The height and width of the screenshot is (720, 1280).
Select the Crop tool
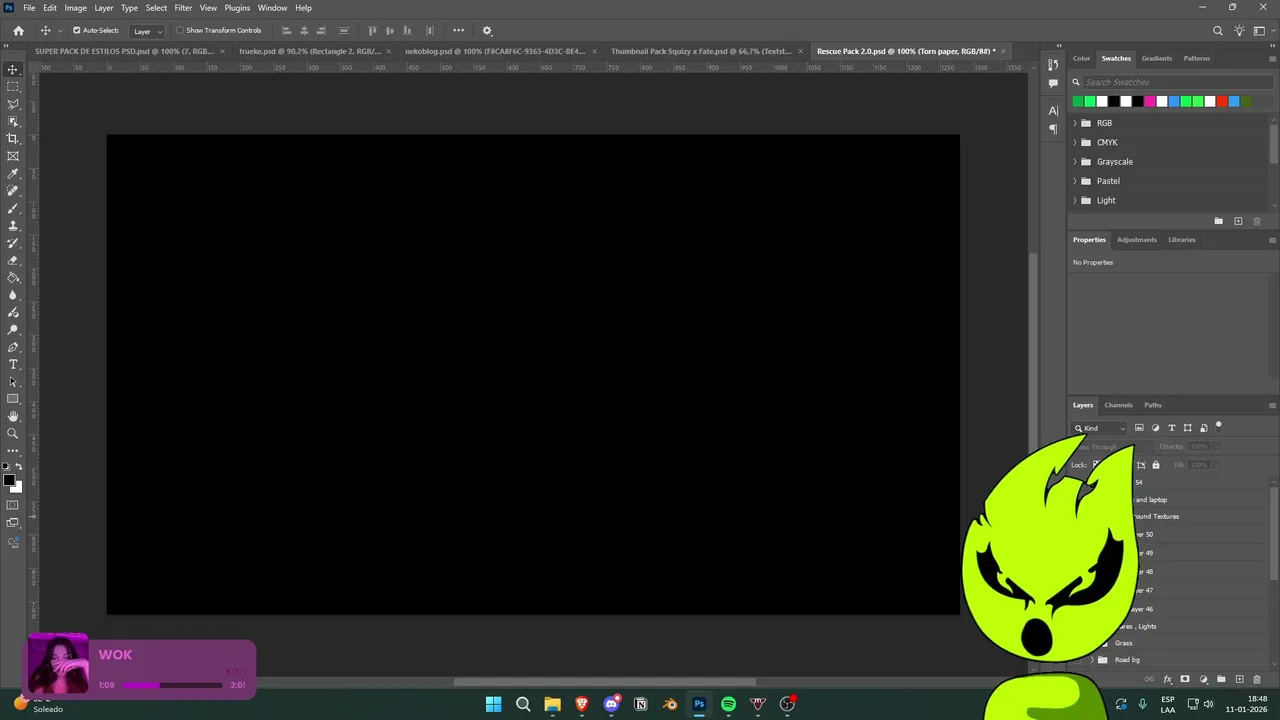(x=13, y=139)
